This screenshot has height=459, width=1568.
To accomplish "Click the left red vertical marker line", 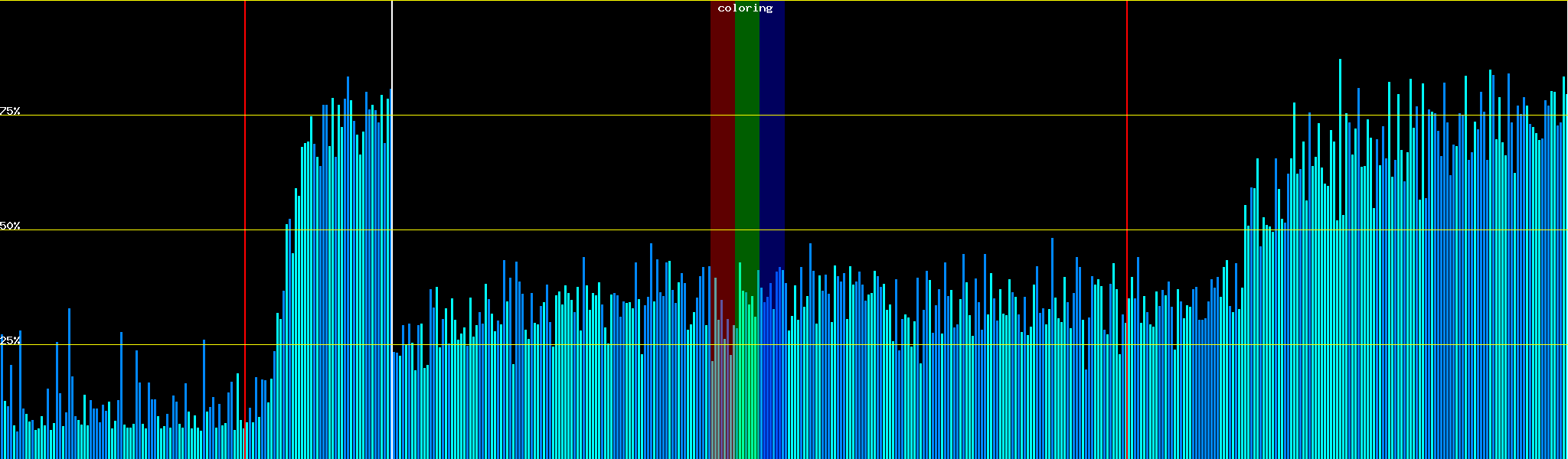I will pyautogui.click(x=245, y=153).
